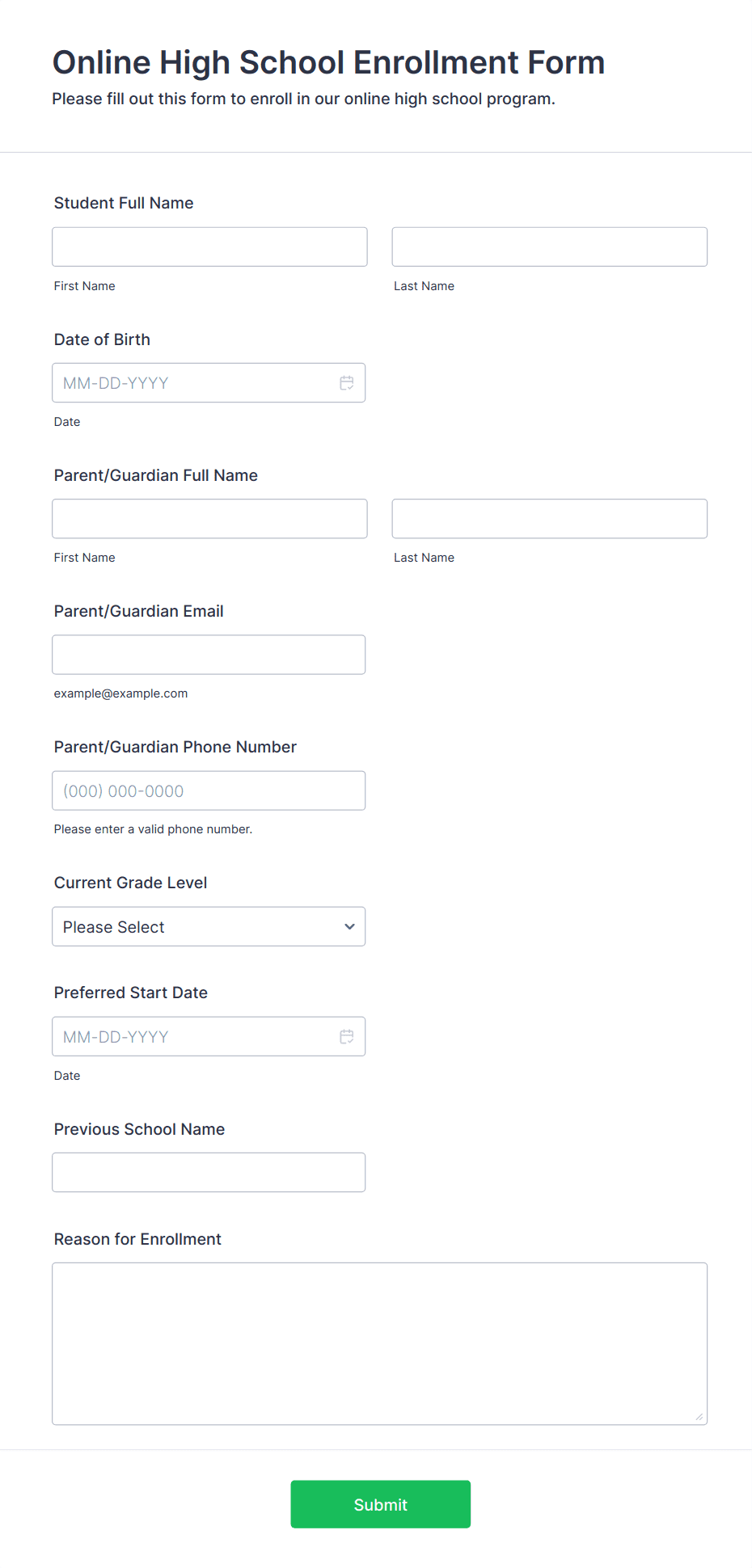Open the Current Grade Level dropdown
752x1568 pixels.
209,926
